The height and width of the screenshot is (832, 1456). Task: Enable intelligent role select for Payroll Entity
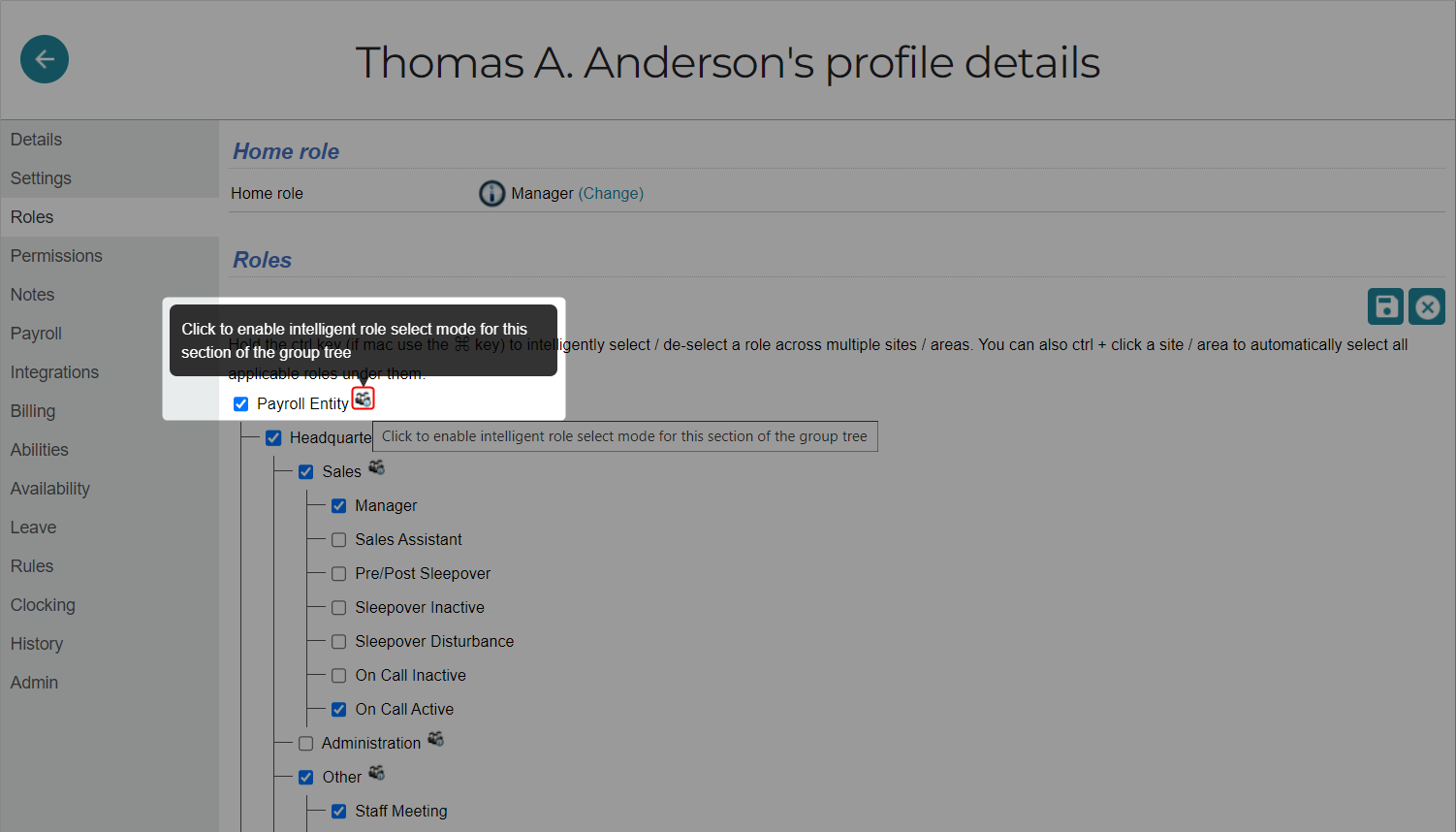tap(363, 399)
